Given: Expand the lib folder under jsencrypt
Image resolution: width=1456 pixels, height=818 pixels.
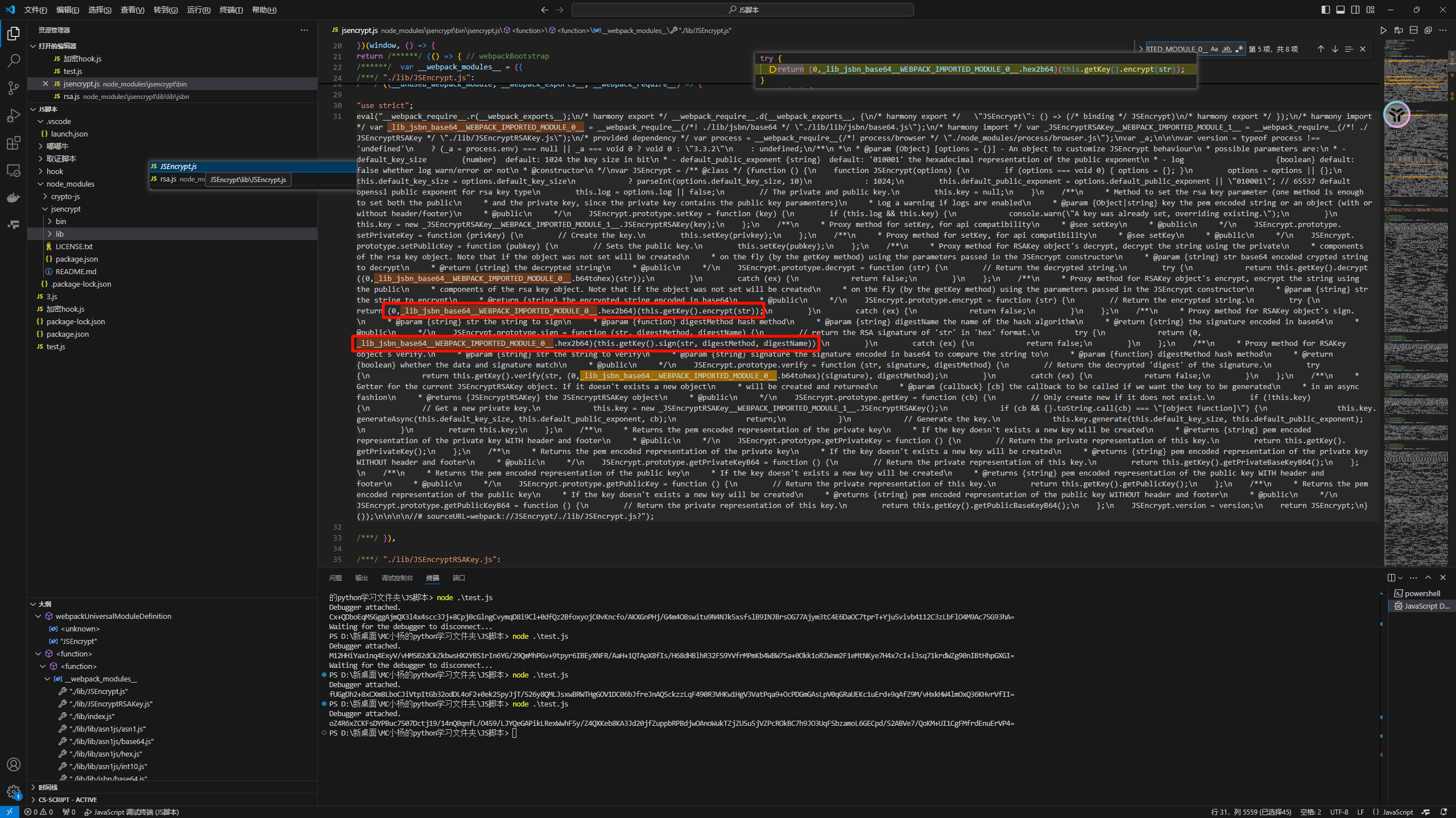Looking at the screenshot, I should [x=60, y=234].
